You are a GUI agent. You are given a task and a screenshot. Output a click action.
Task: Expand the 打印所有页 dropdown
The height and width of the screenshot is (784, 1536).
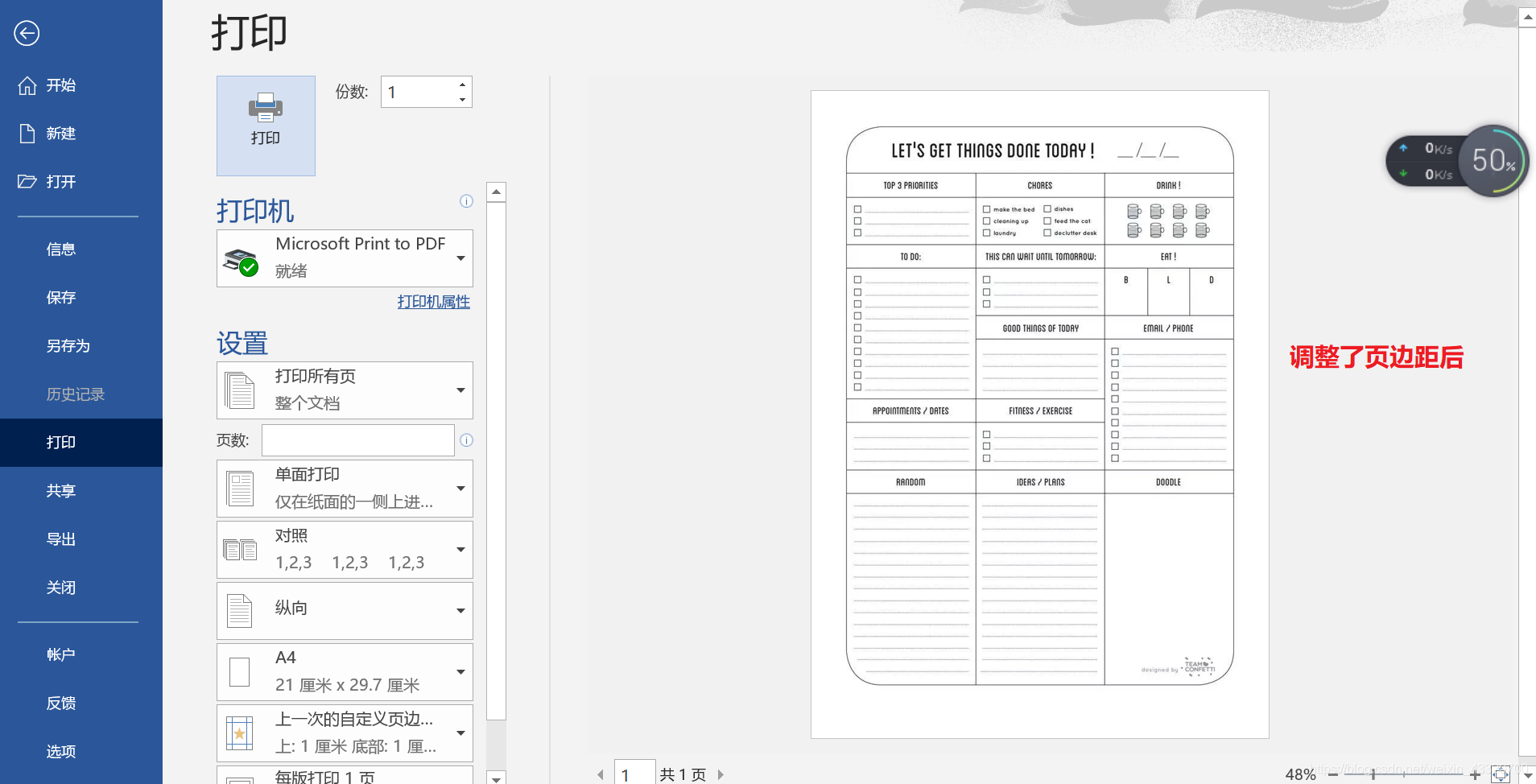pos(345,390)
